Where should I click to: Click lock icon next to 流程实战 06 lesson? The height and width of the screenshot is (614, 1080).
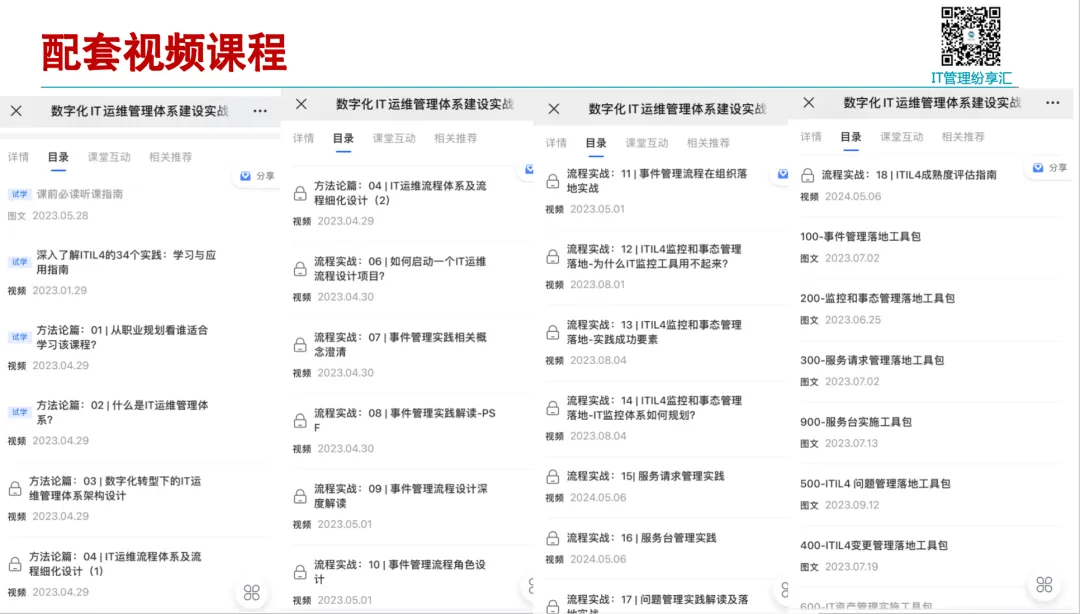click(300, 269)
